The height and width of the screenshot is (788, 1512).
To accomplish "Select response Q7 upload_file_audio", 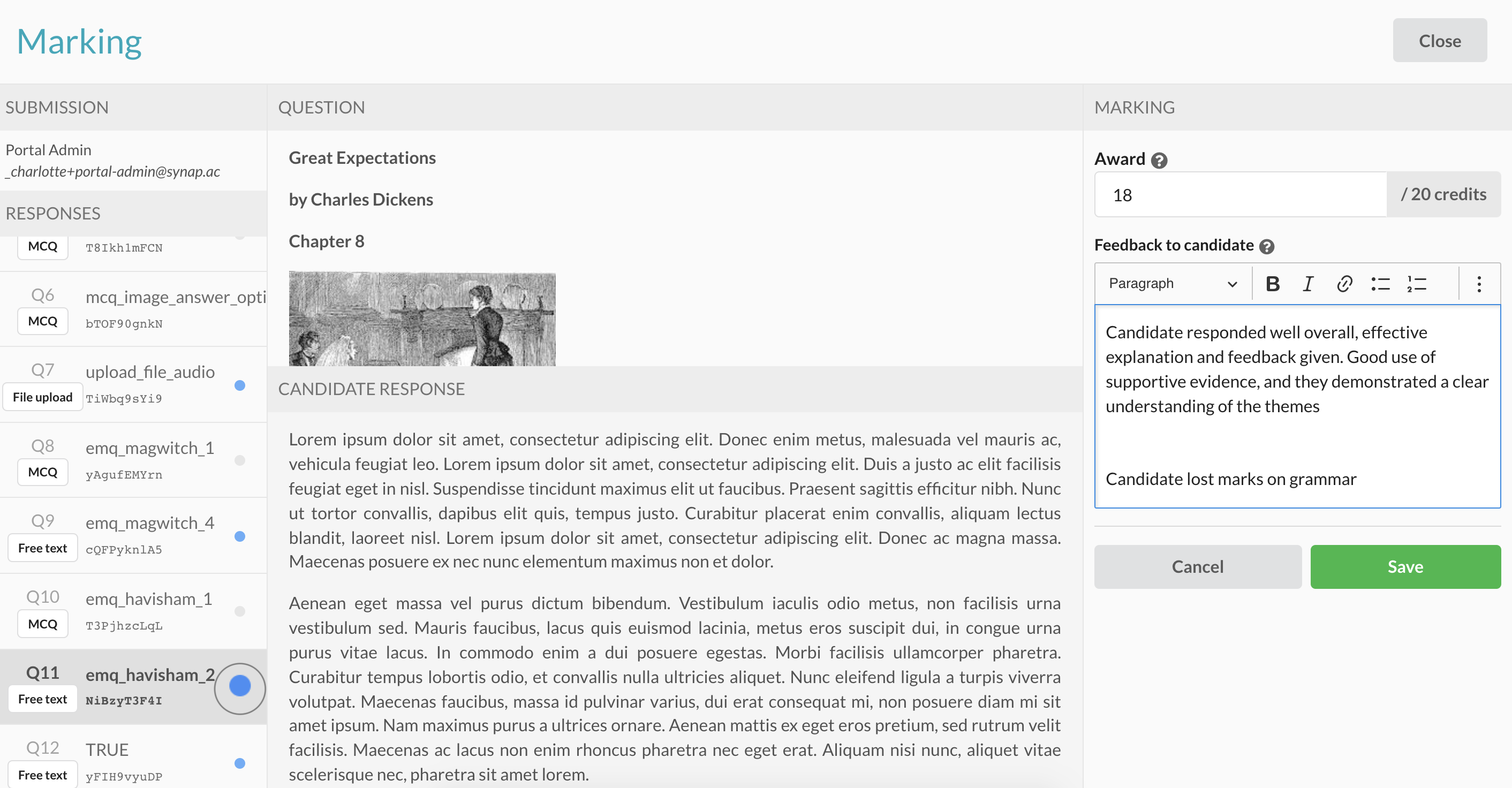I will [133, 385].
